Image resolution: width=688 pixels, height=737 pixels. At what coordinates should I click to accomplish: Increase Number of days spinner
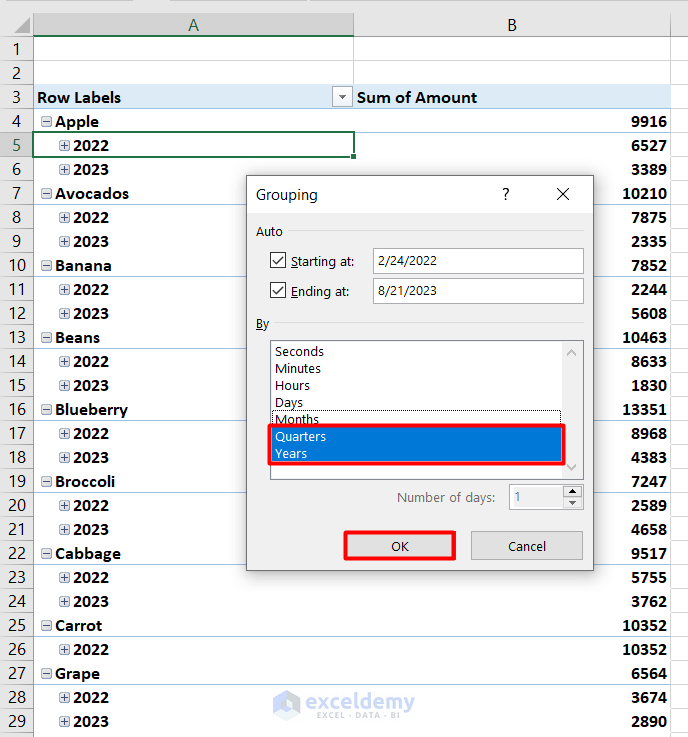pos(572,492)
